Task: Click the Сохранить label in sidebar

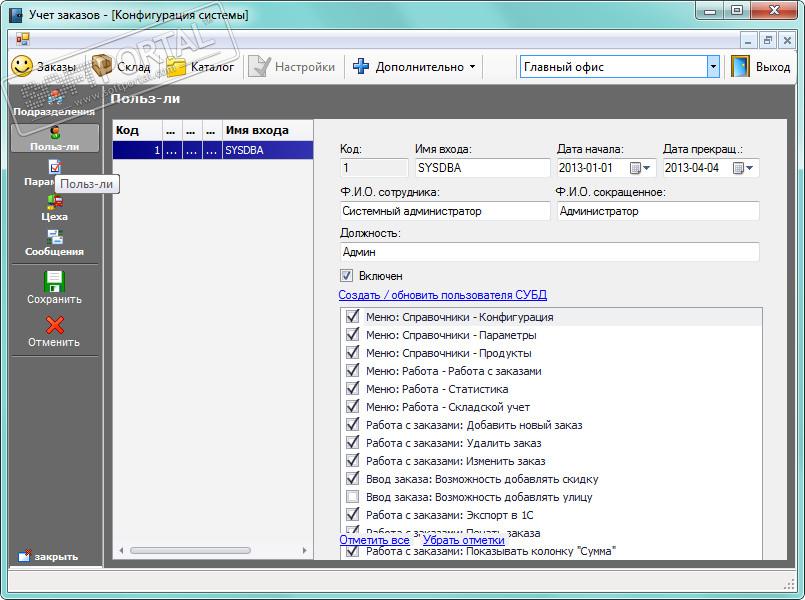Action: click(x=54, y=299)
